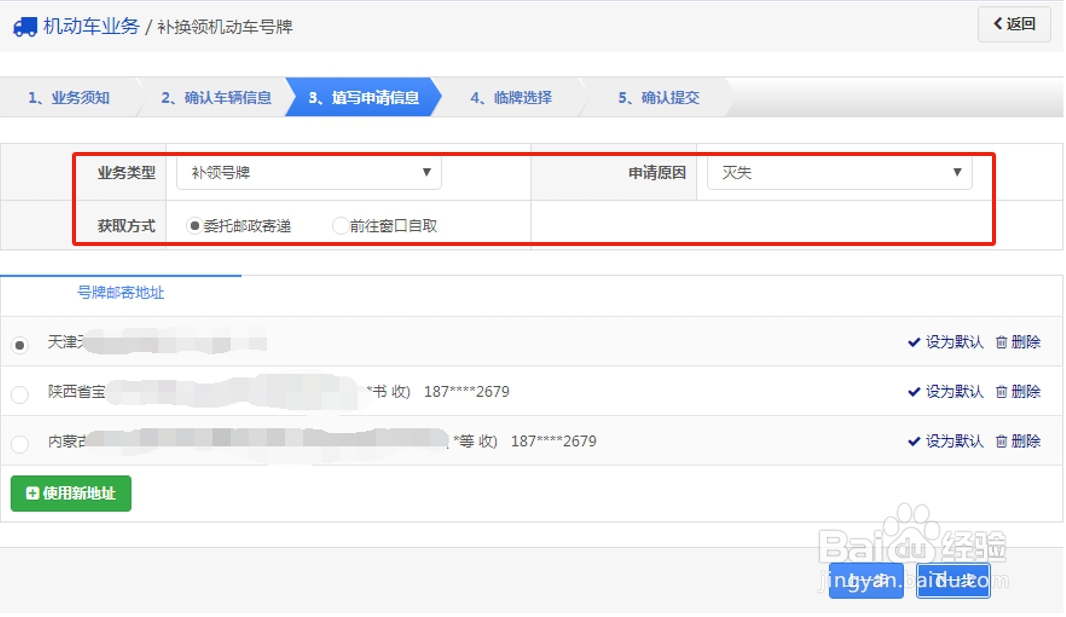Click the phone 187****2679 in 内蒙古 row
Viewport: 1066px width, 617px height.
pyautogui.click(x=553, y=441)
